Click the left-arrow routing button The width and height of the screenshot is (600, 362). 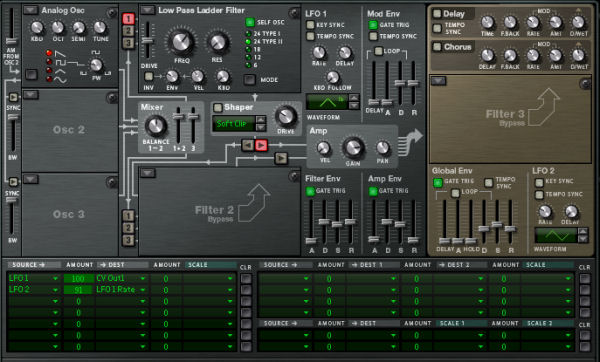[x=248, y=145]
